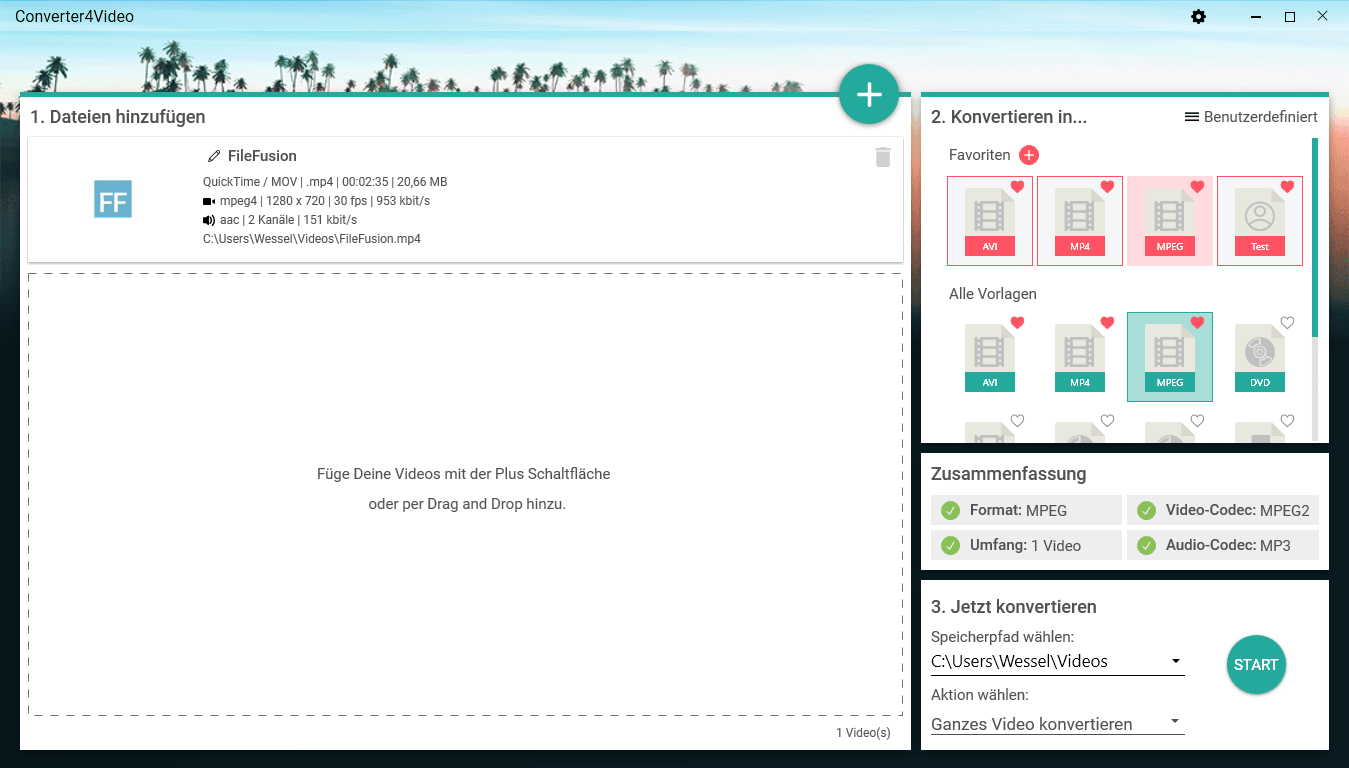Click the green plus add files button
This screenshot has width=1349, height=768.
coord(869,95)
